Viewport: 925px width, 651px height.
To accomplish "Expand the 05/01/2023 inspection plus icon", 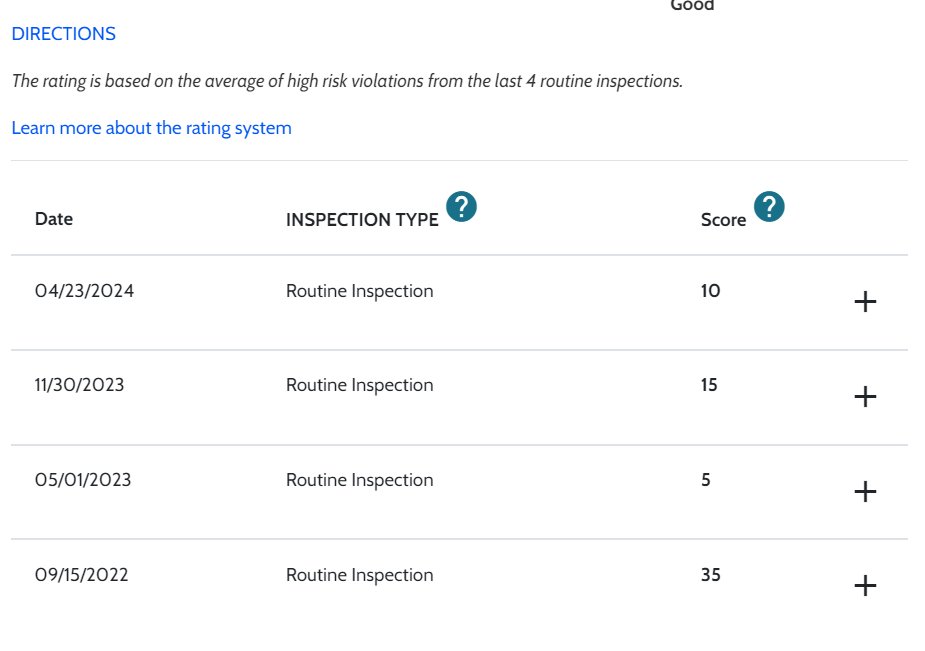I will tap(865, 491).
